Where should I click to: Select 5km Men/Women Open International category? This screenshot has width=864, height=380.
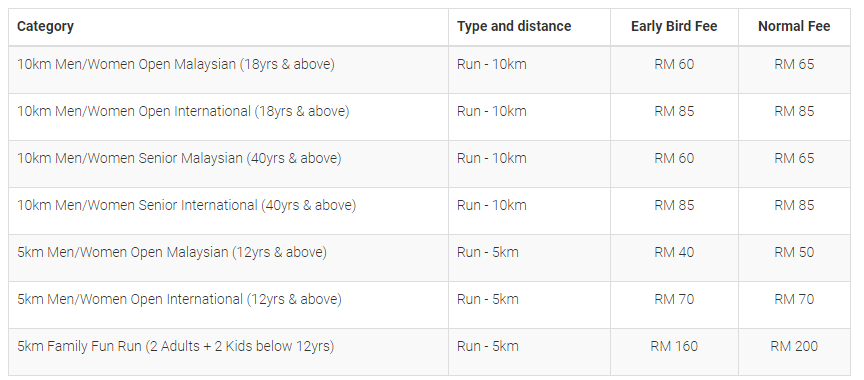[179, 299]
